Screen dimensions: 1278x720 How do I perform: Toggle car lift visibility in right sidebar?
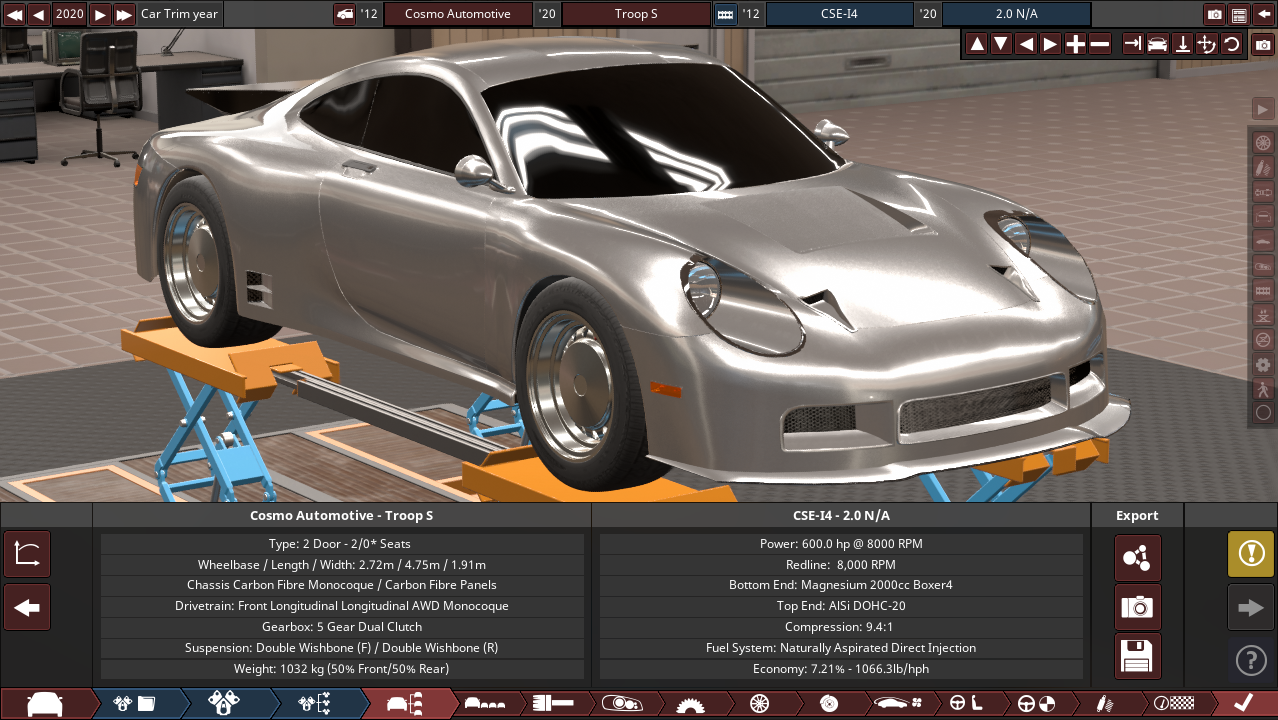point(1263,314)
